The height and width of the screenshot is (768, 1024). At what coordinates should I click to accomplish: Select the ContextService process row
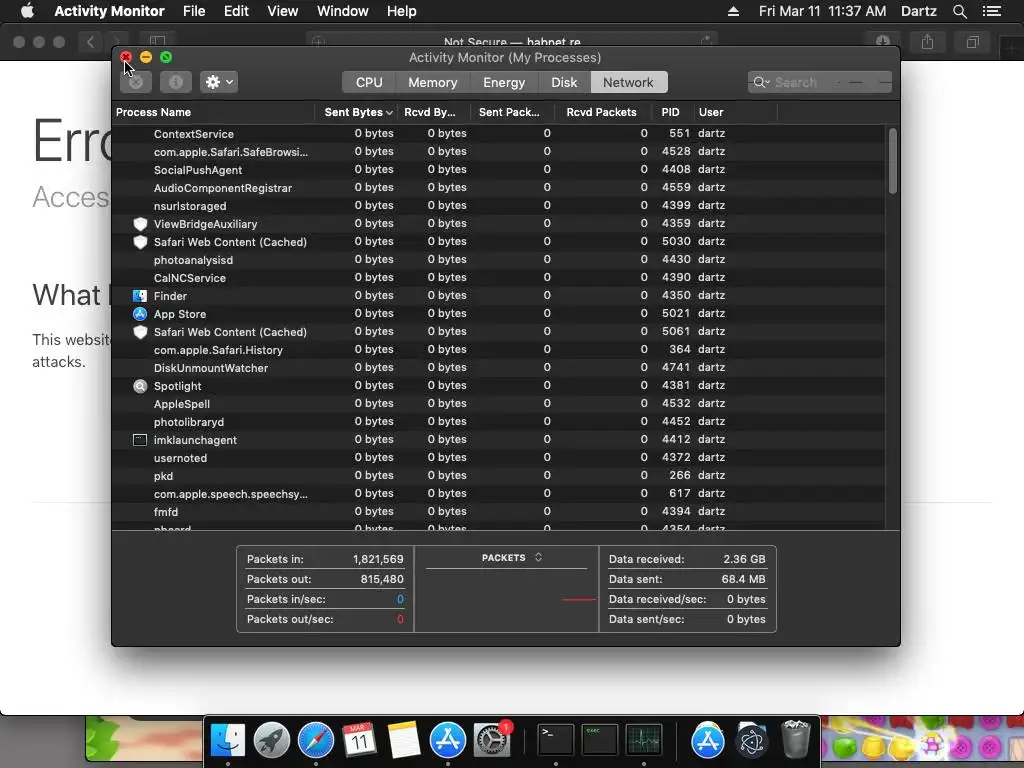499,133
